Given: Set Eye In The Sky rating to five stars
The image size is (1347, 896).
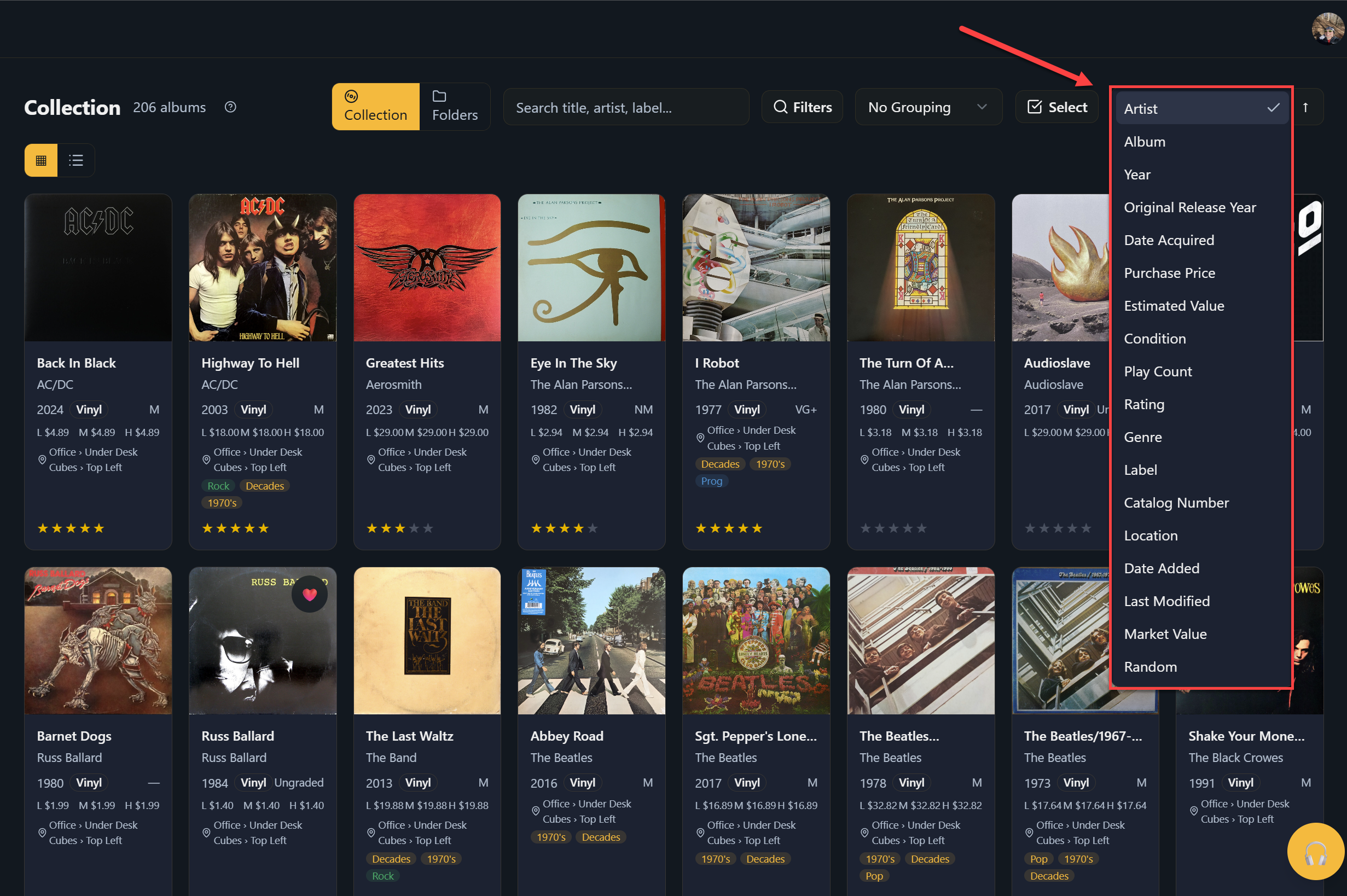Looking at the screenshot, I should (593, 528).
